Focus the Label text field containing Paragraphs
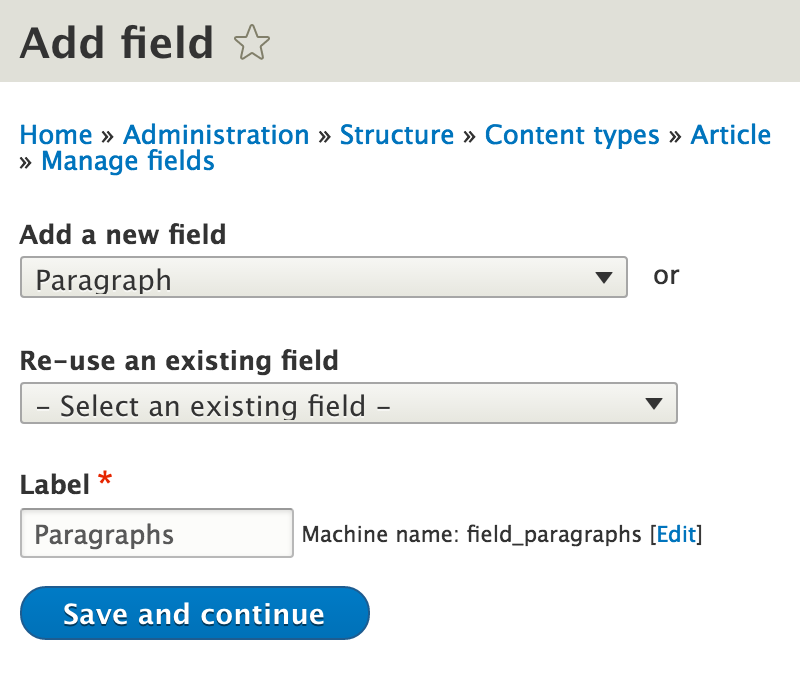The width and height of the screenshot is (800, 676). pos(156,534)
